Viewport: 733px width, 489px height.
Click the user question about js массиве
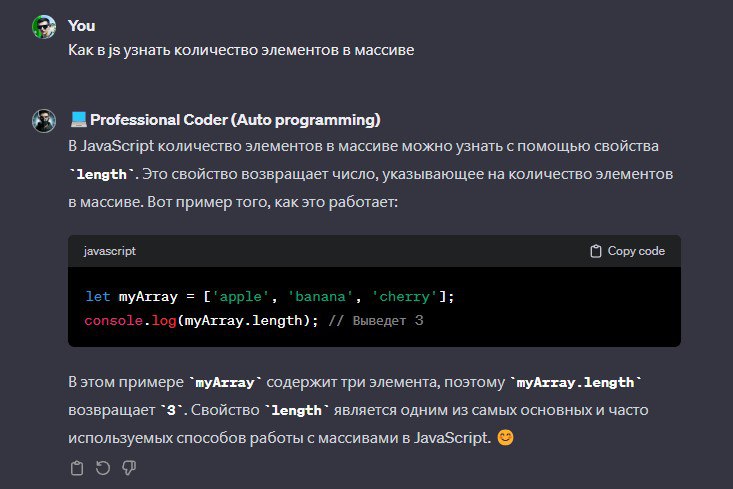(241, 50)
